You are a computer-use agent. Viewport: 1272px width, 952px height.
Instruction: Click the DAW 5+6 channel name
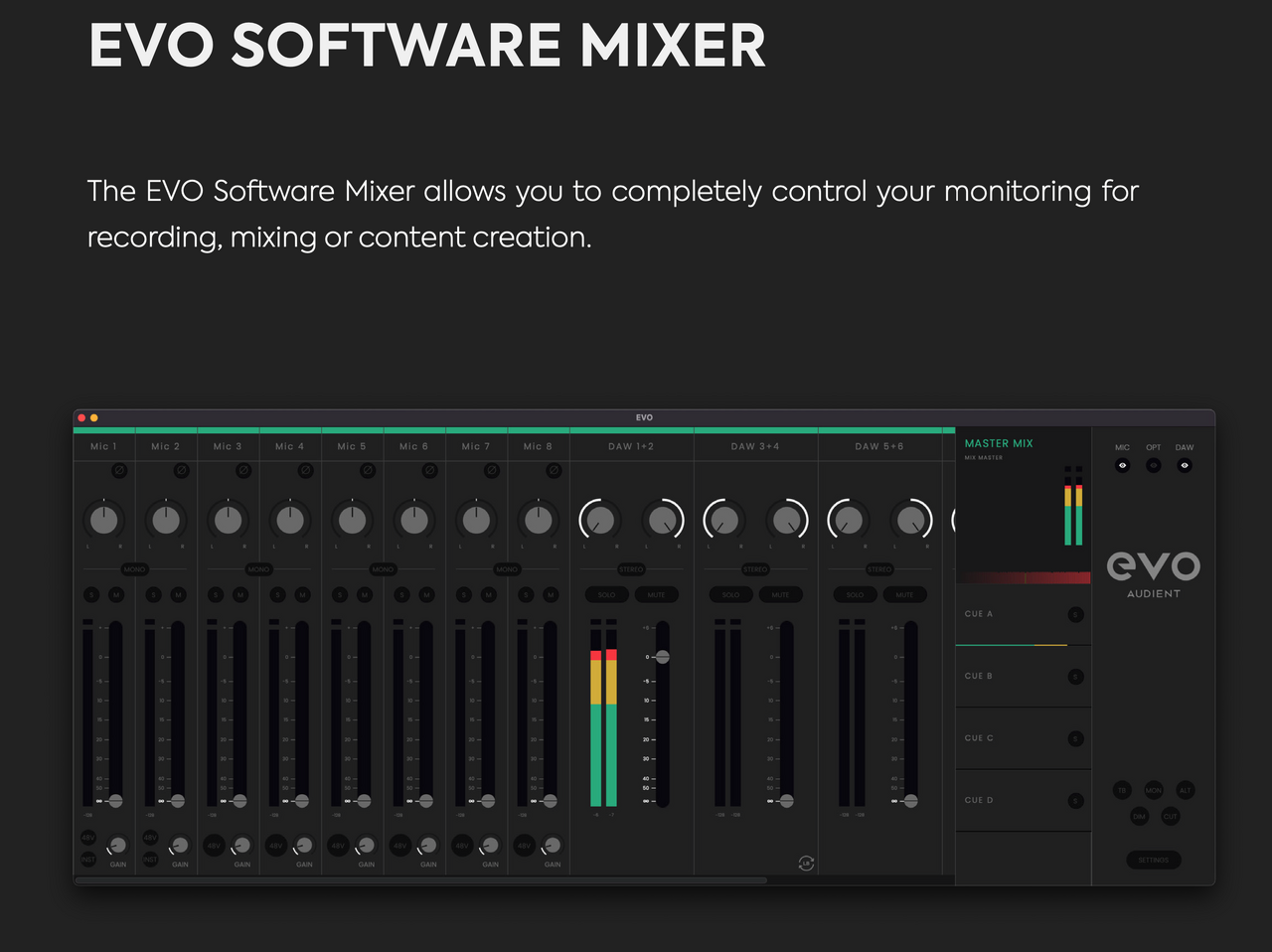[879, 446]
